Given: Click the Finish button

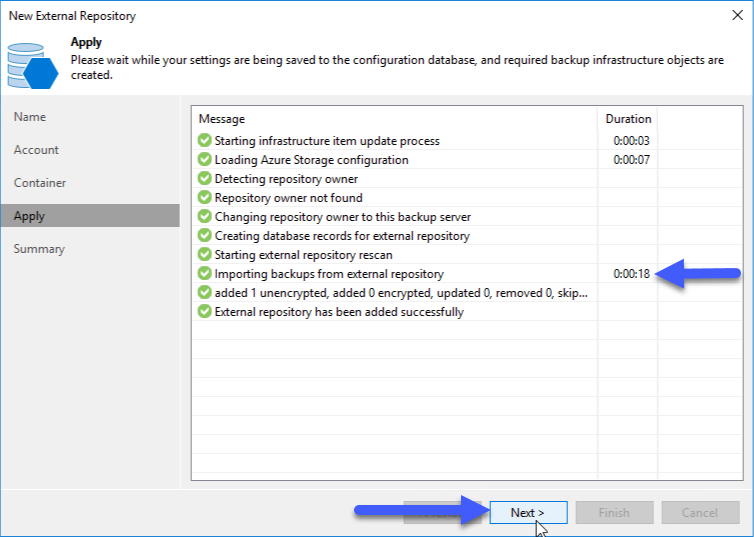Looking at the screenshot, I should tap(614, 512).
